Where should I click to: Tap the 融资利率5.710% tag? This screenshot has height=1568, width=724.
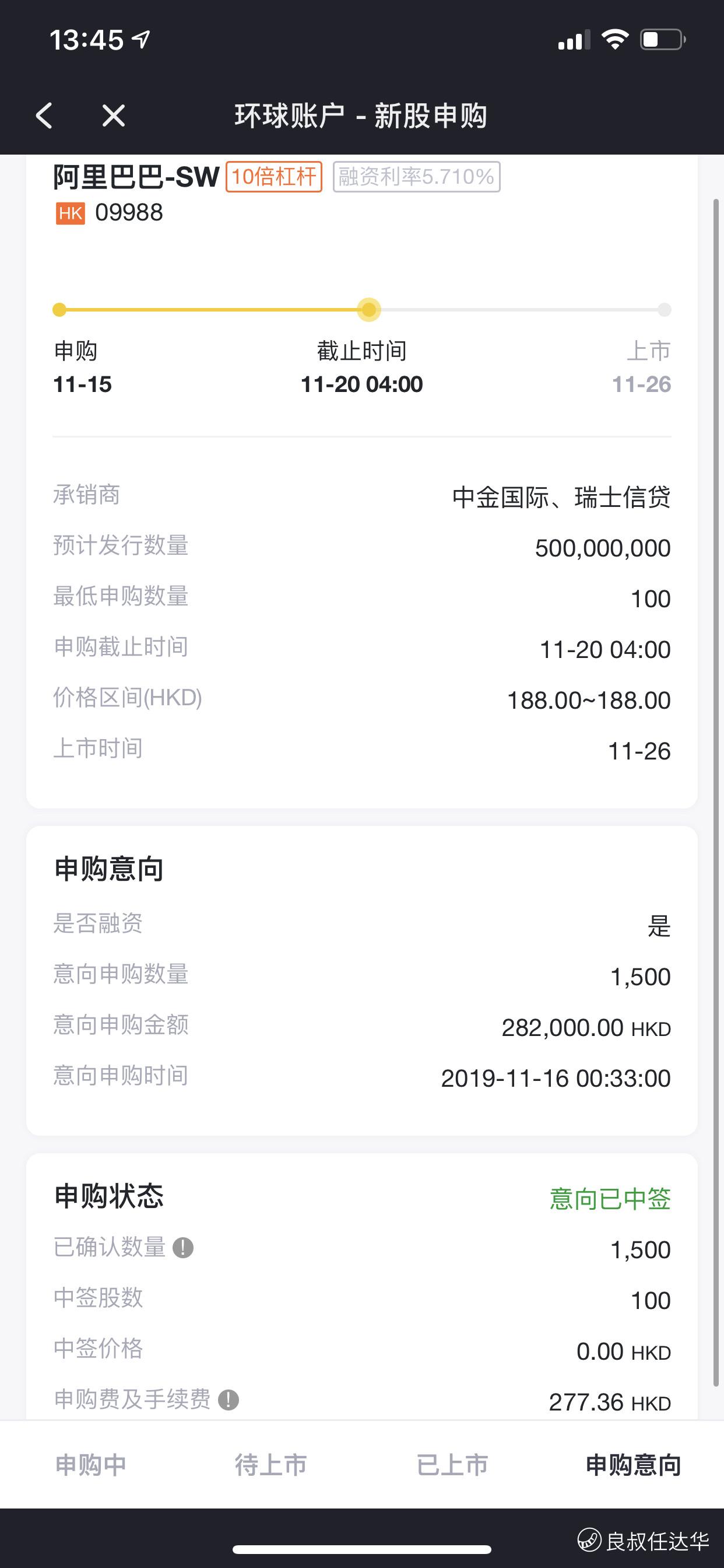point(416,177)
